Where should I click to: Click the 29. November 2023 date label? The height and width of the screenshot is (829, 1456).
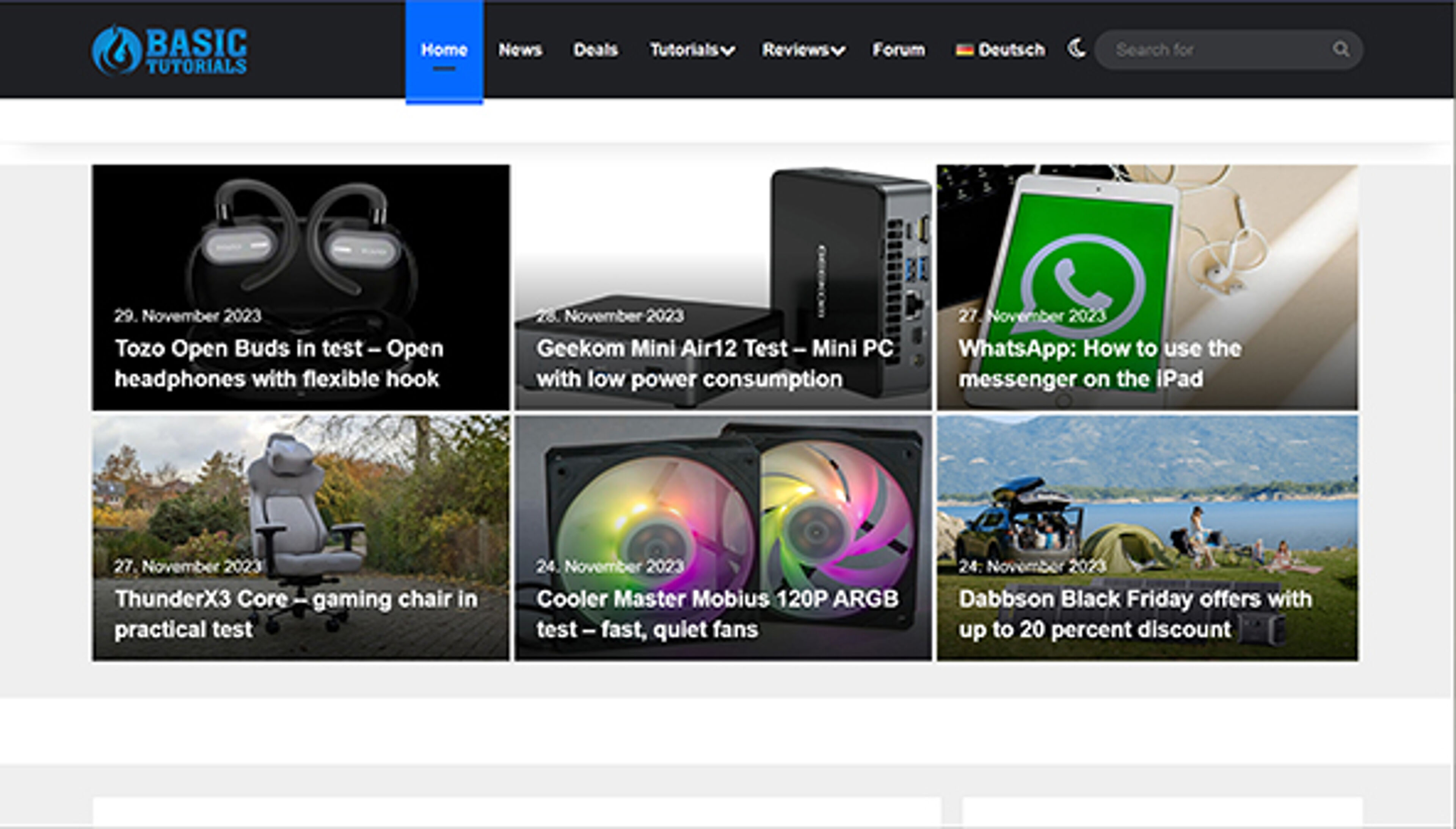pos(187,316)
